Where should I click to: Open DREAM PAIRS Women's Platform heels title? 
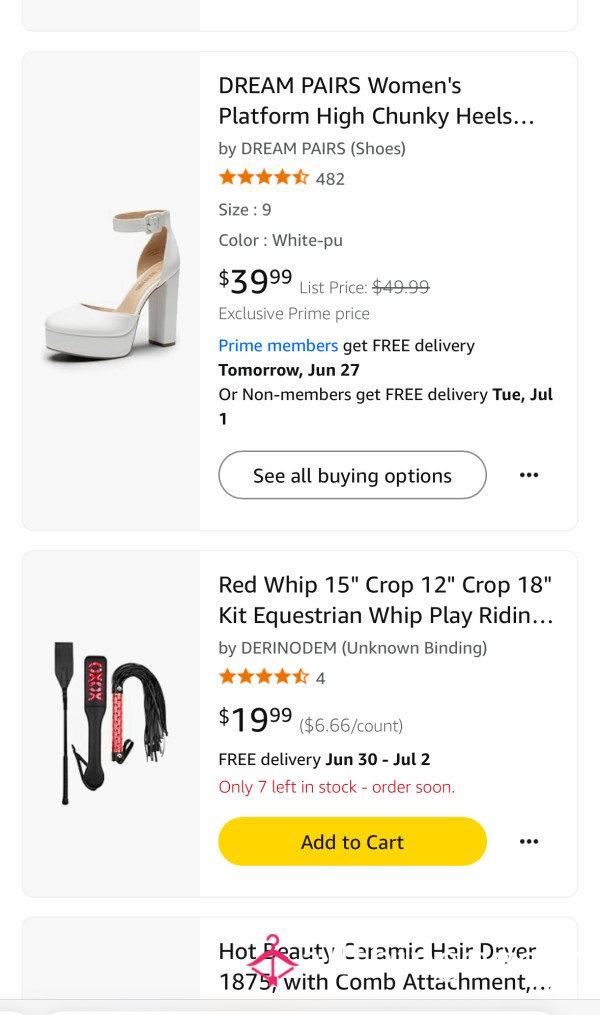377,101
